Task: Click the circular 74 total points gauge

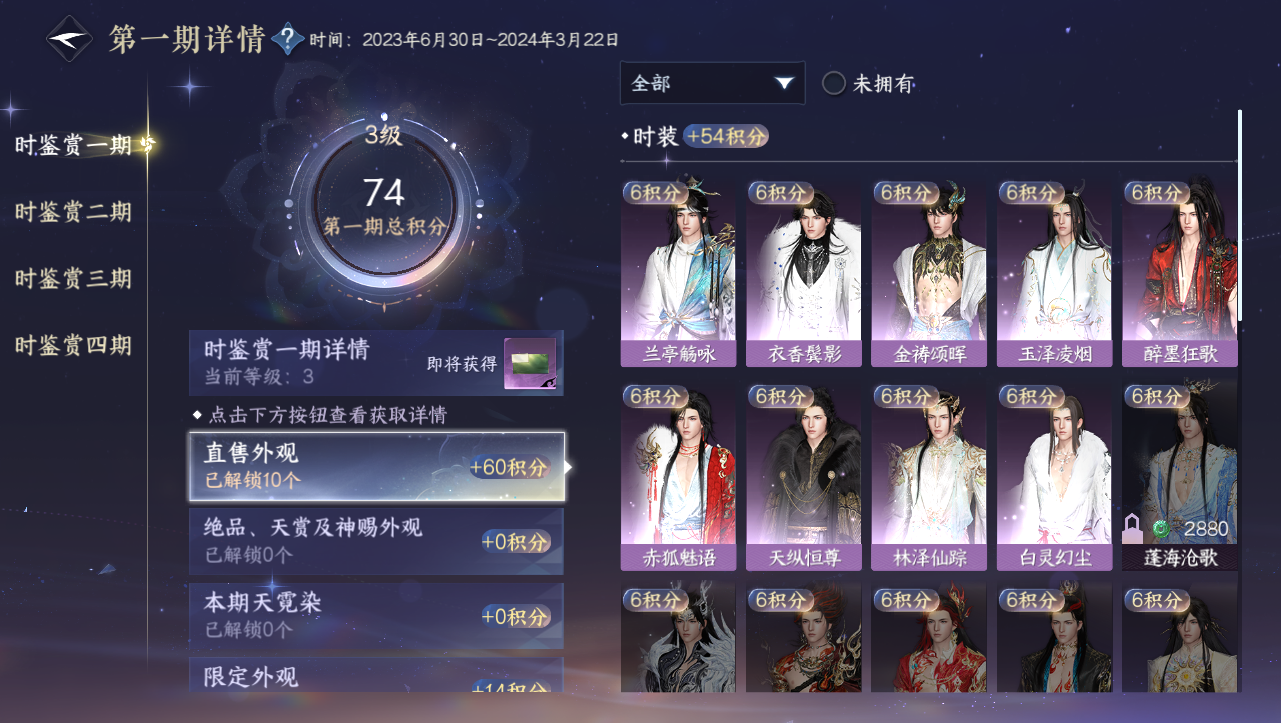Action: [x=384, y=204]
